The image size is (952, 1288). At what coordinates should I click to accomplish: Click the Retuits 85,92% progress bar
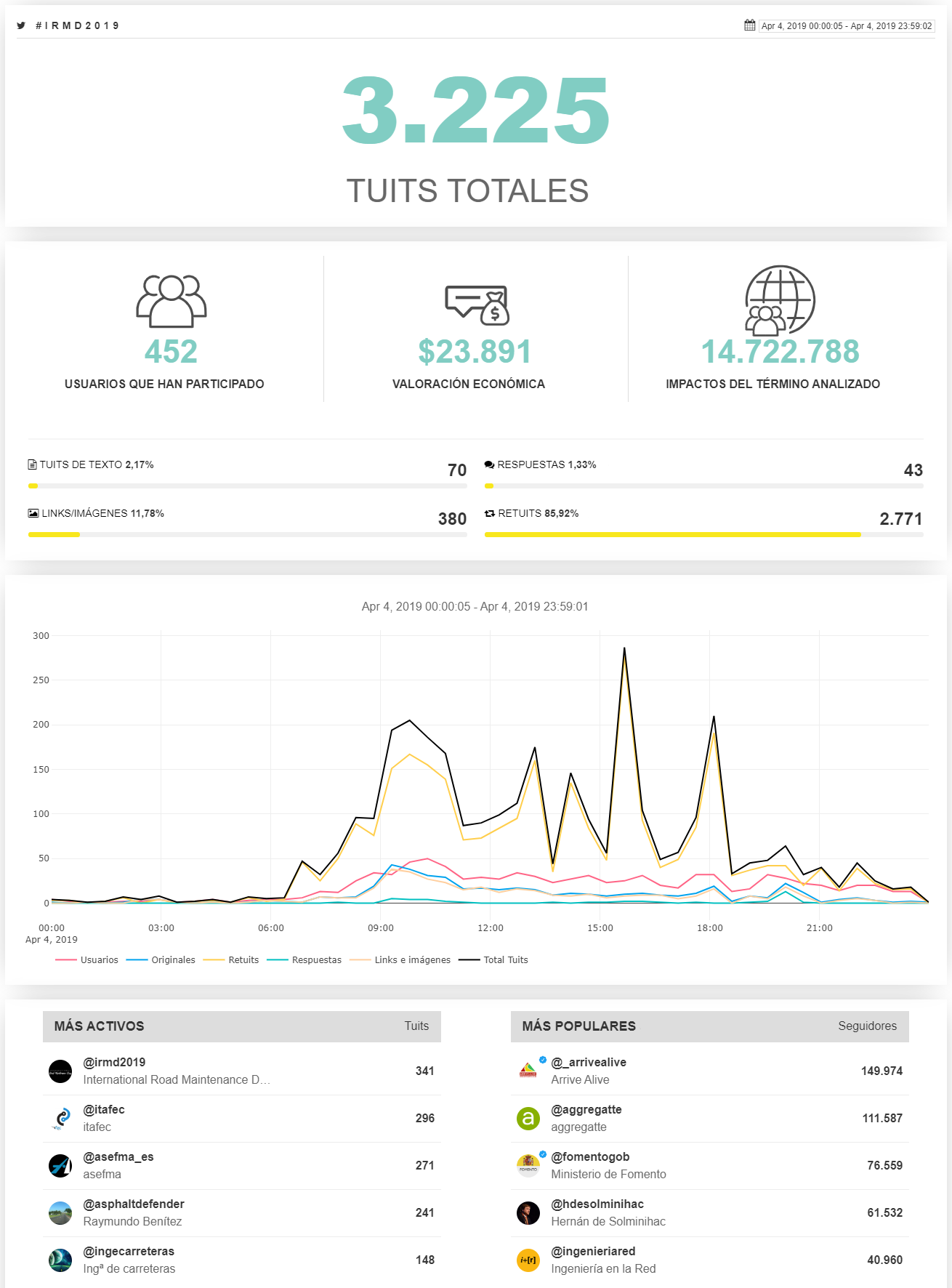pos(703,534)
